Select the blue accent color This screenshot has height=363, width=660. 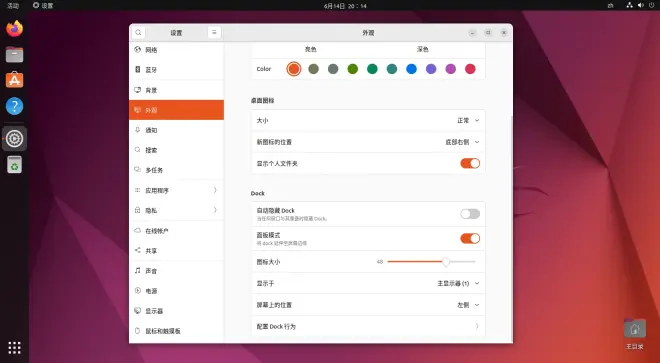[411, 69]
